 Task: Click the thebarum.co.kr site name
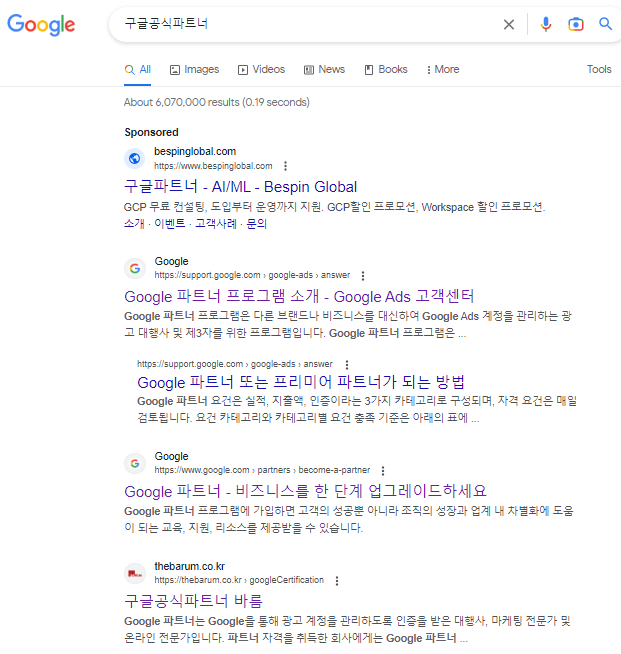tap(190, 566)
